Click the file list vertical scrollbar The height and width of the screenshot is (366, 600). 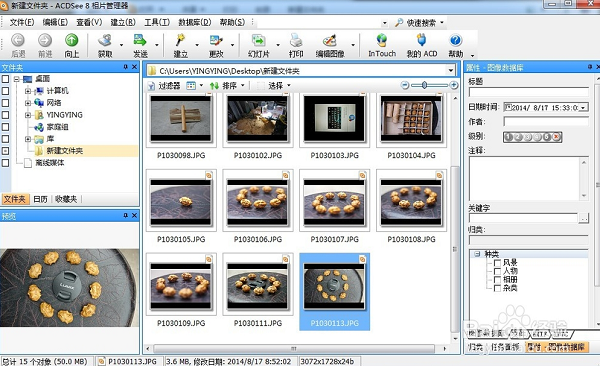pos(455,249)
